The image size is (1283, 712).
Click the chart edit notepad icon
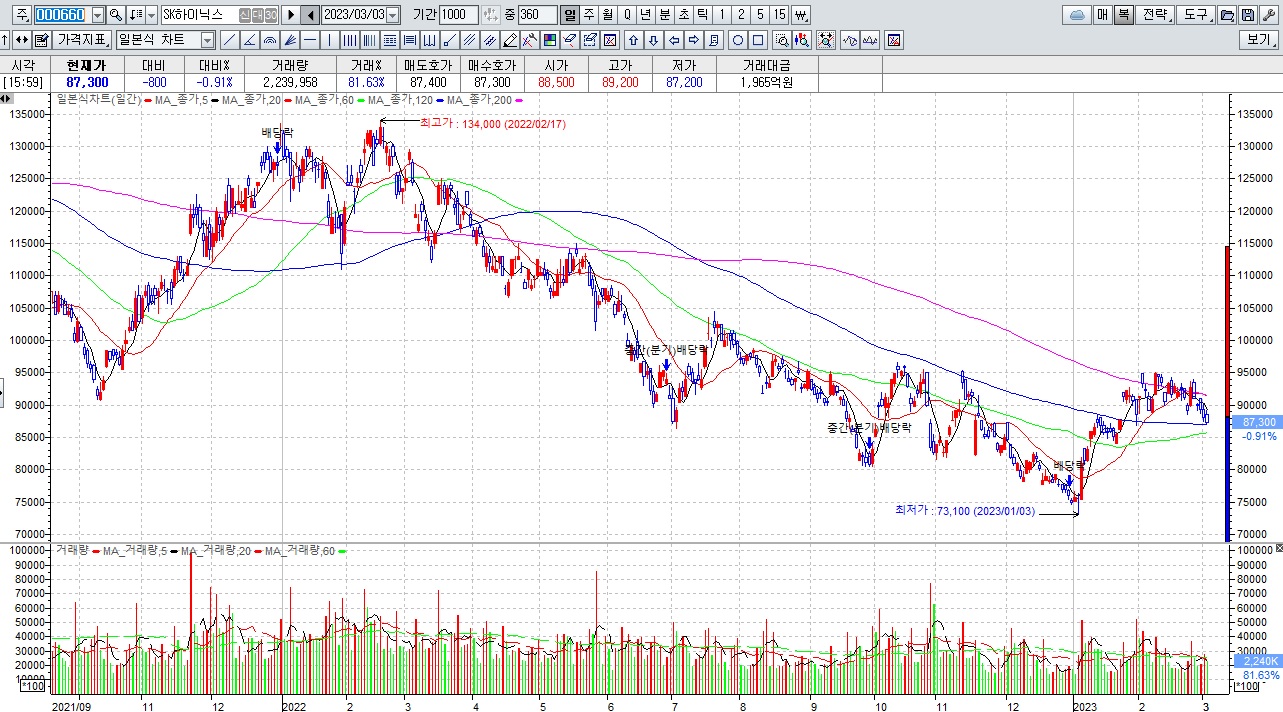pos(42,40)
